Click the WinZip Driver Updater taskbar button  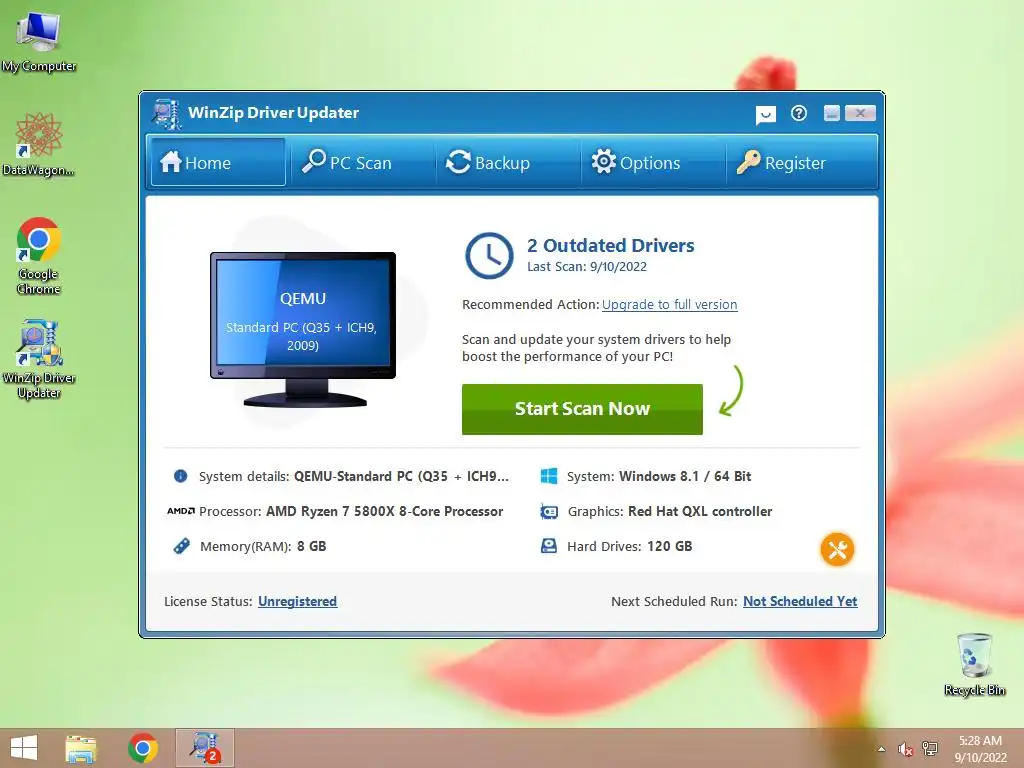204,748
